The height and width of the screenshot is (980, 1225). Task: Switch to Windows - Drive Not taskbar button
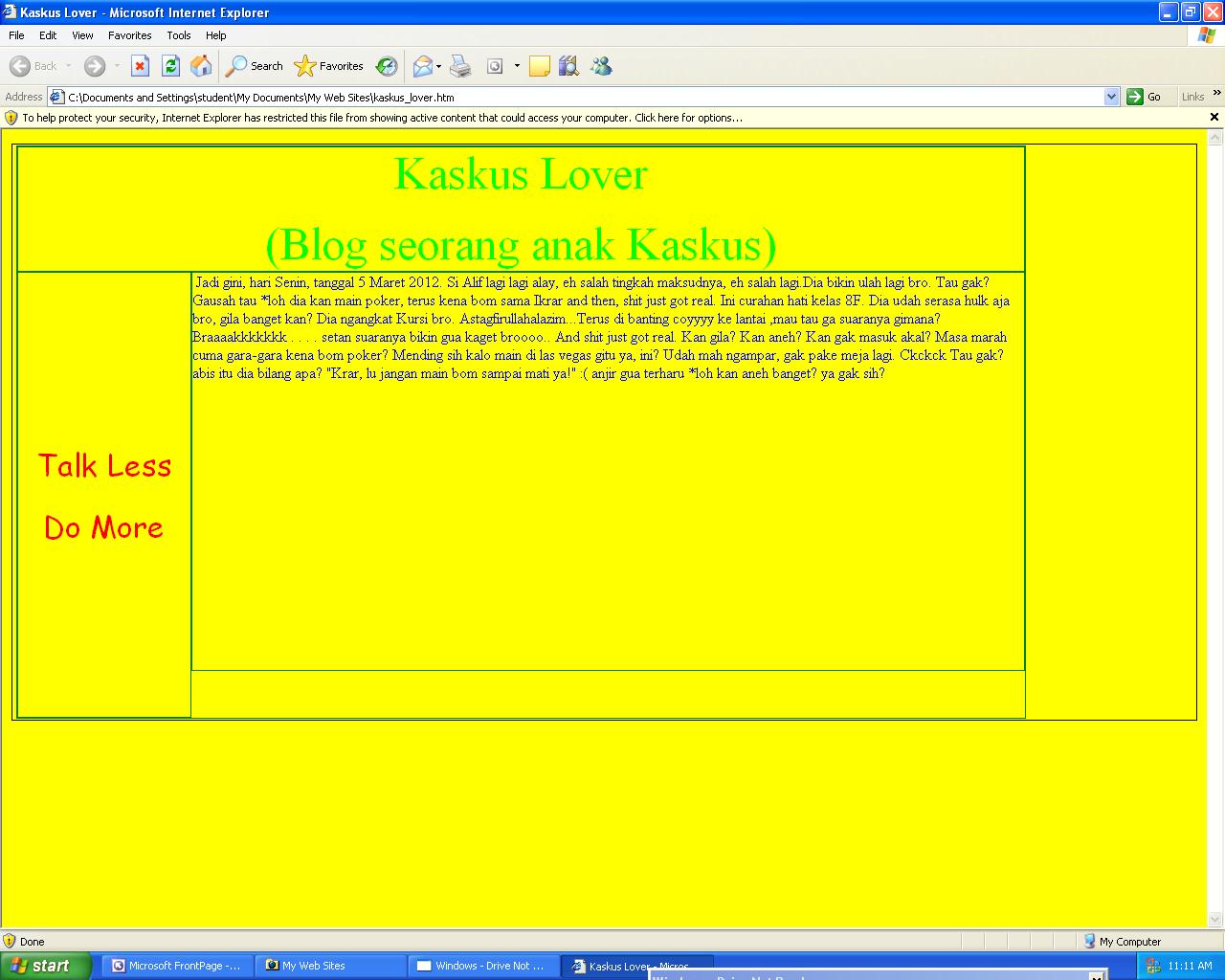483,966
